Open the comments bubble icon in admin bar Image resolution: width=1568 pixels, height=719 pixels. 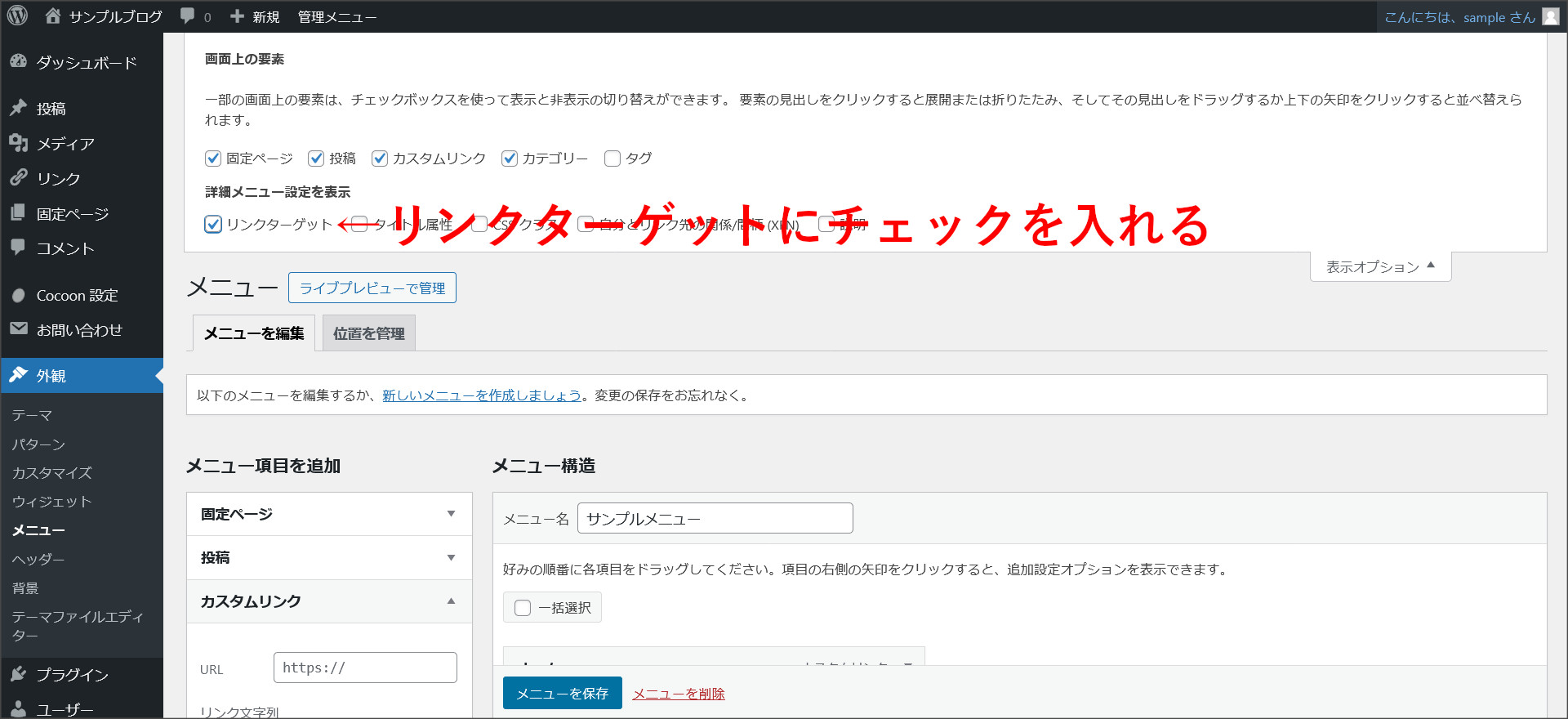tap(187, 16)
